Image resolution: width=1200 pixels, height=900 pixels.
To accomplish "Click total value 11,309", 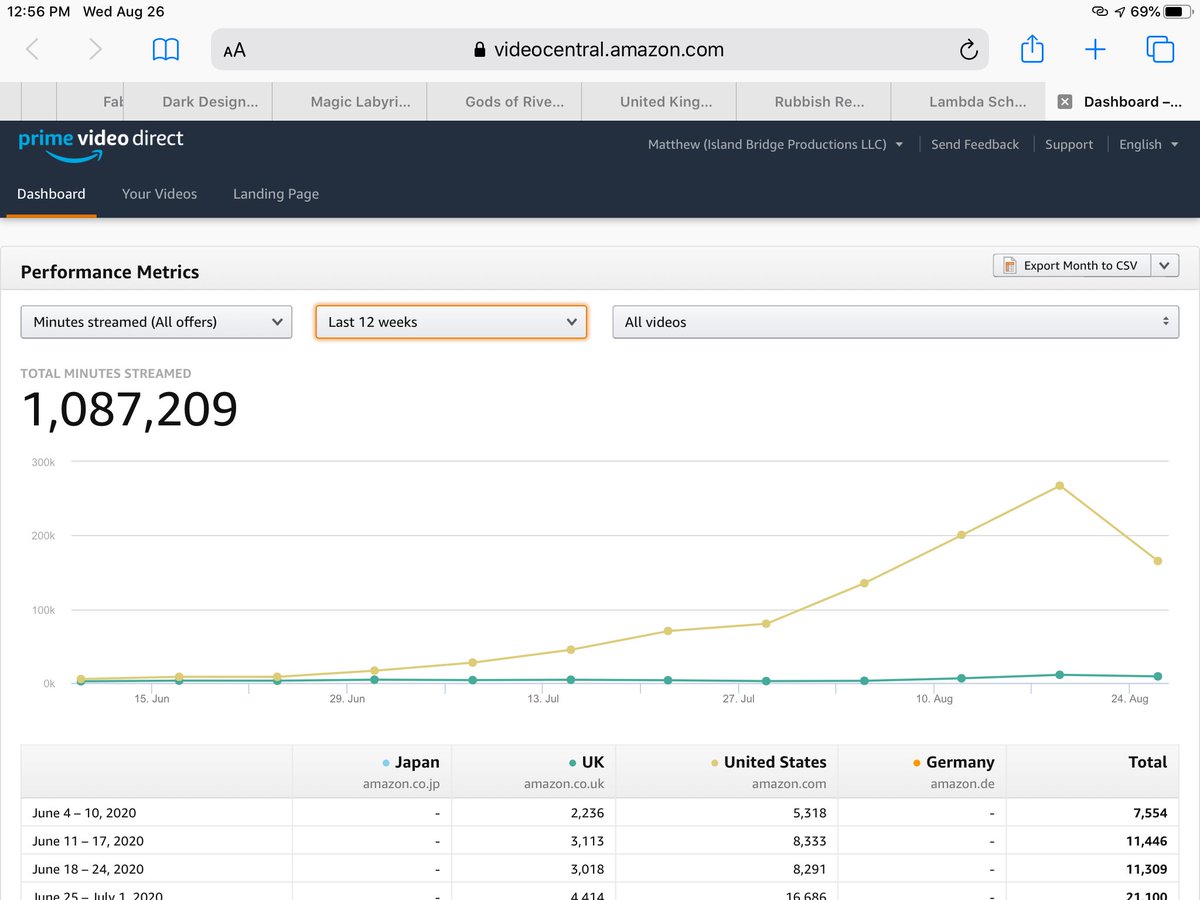I will [x=1146, y=869].
